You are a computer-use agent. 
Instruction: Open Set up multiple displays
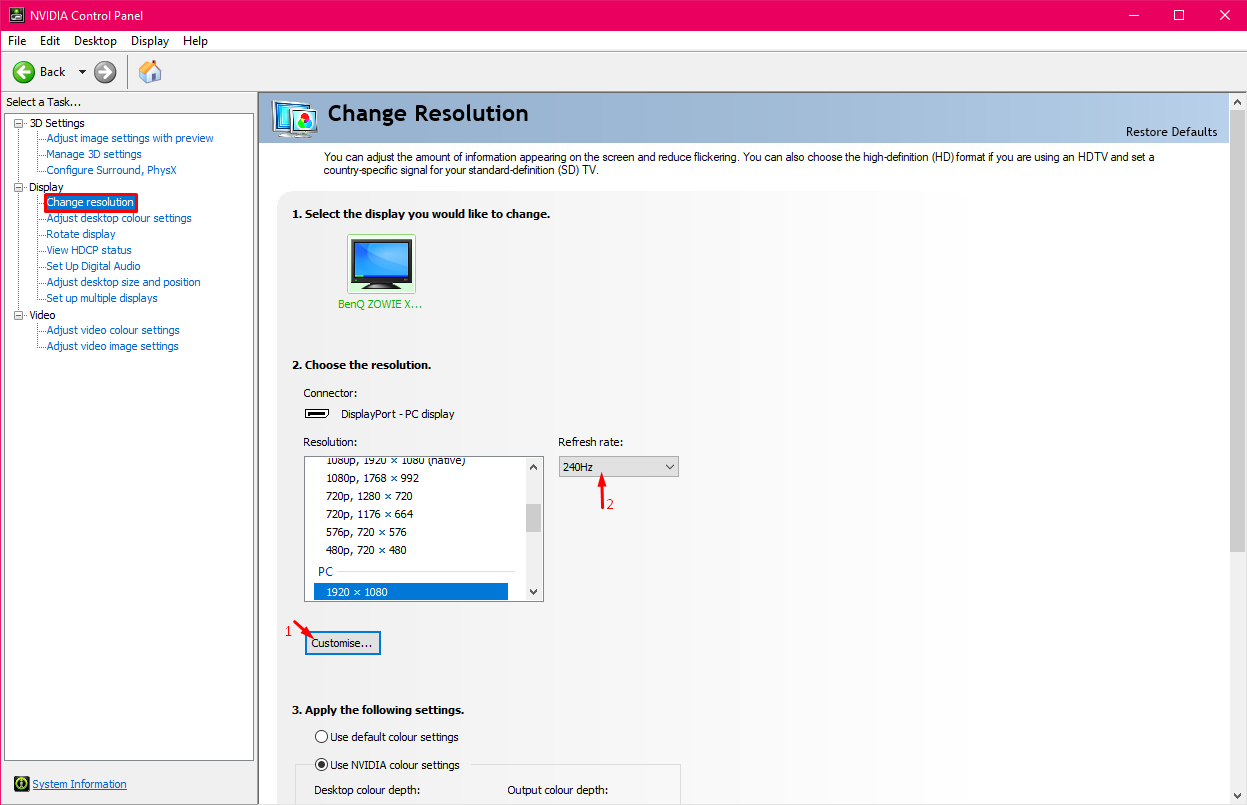[x=102, y=298]
